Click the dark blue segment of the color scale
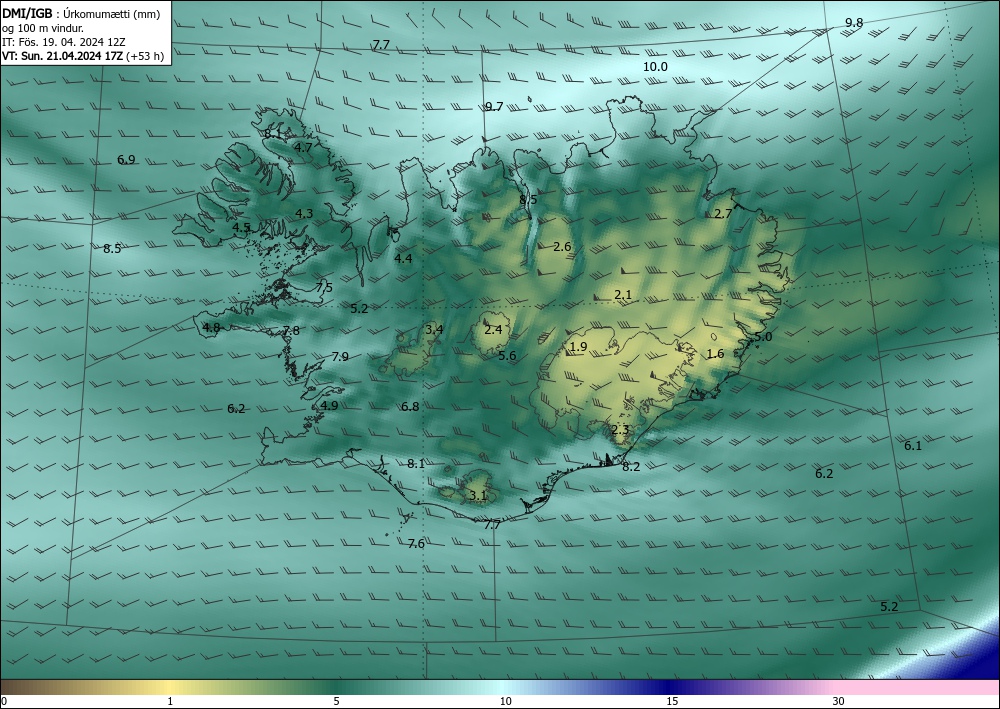Screen dimensions: 1000x709 670,687
